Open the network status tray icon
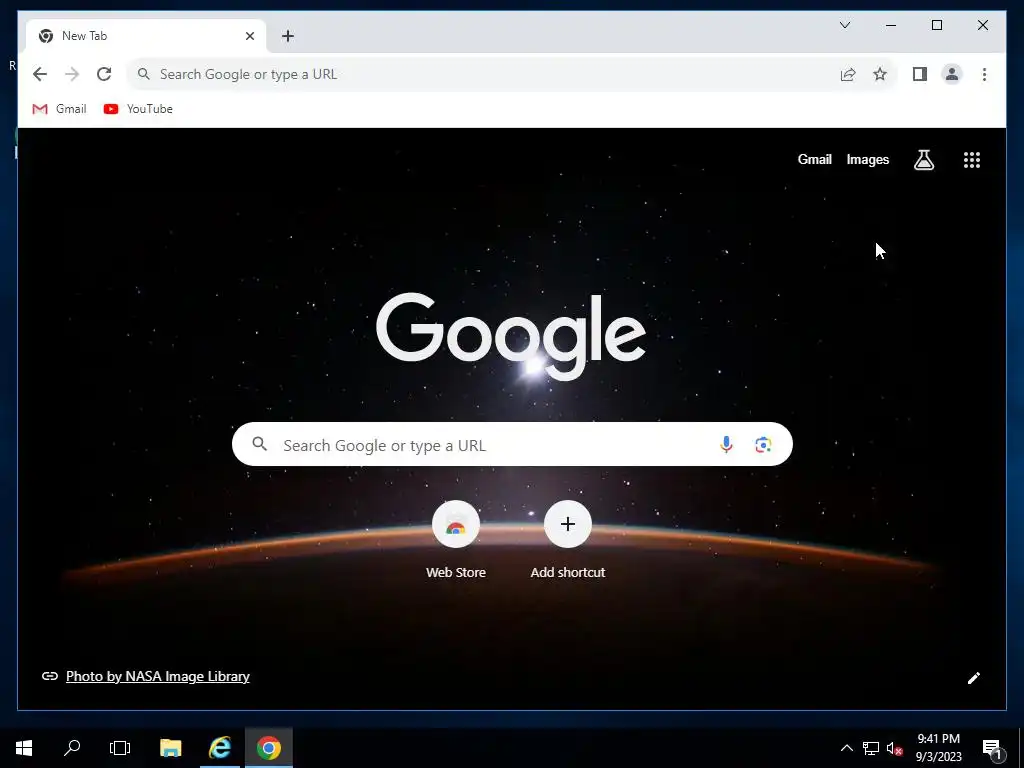Image resolution: width=1024 pixels, height=768 pixels. click(871, 748)
